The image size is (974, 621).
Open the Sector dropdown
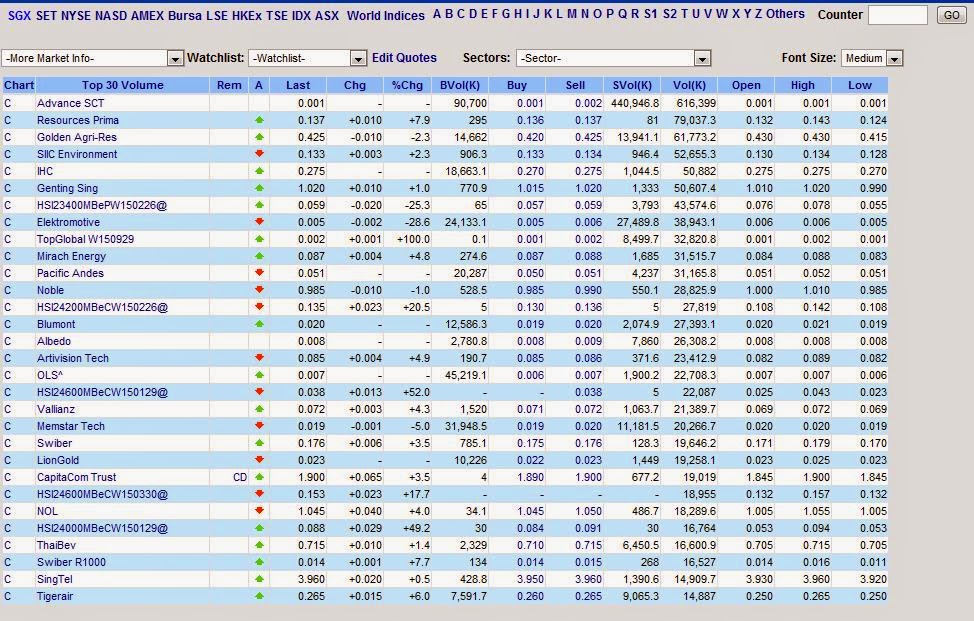pos(613,58)
